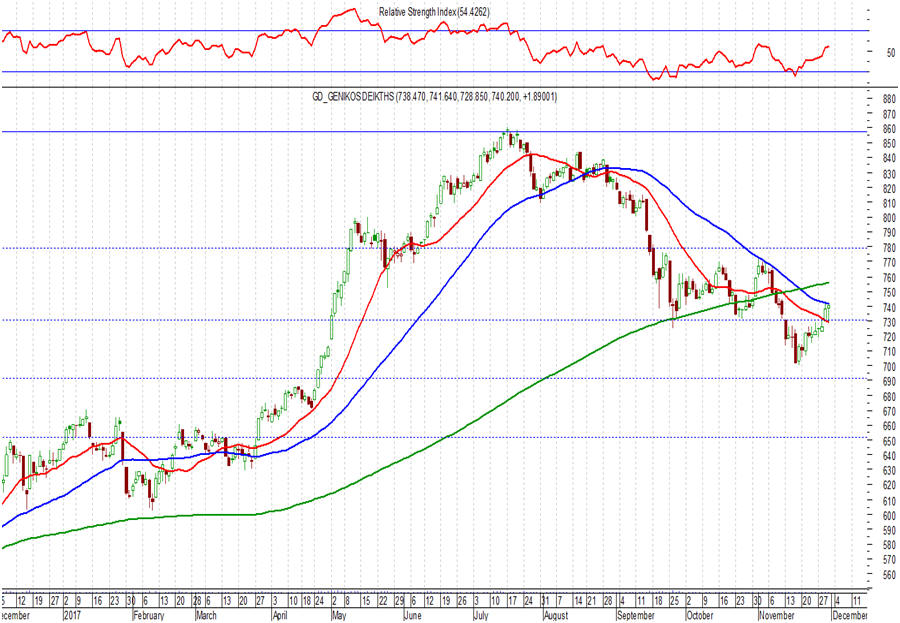This screenshot has width=900, height=623.
Task: Select the October month label
Action: pyautogui.click(x=700, y=615)
